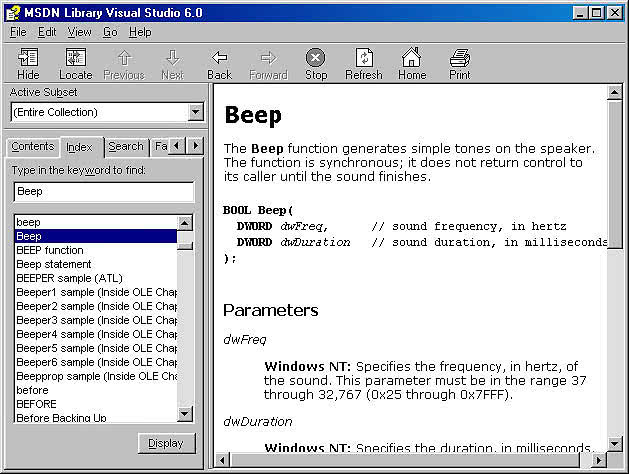Click index list scroll up arrow

pyautogui.click(x=185, y=223)
